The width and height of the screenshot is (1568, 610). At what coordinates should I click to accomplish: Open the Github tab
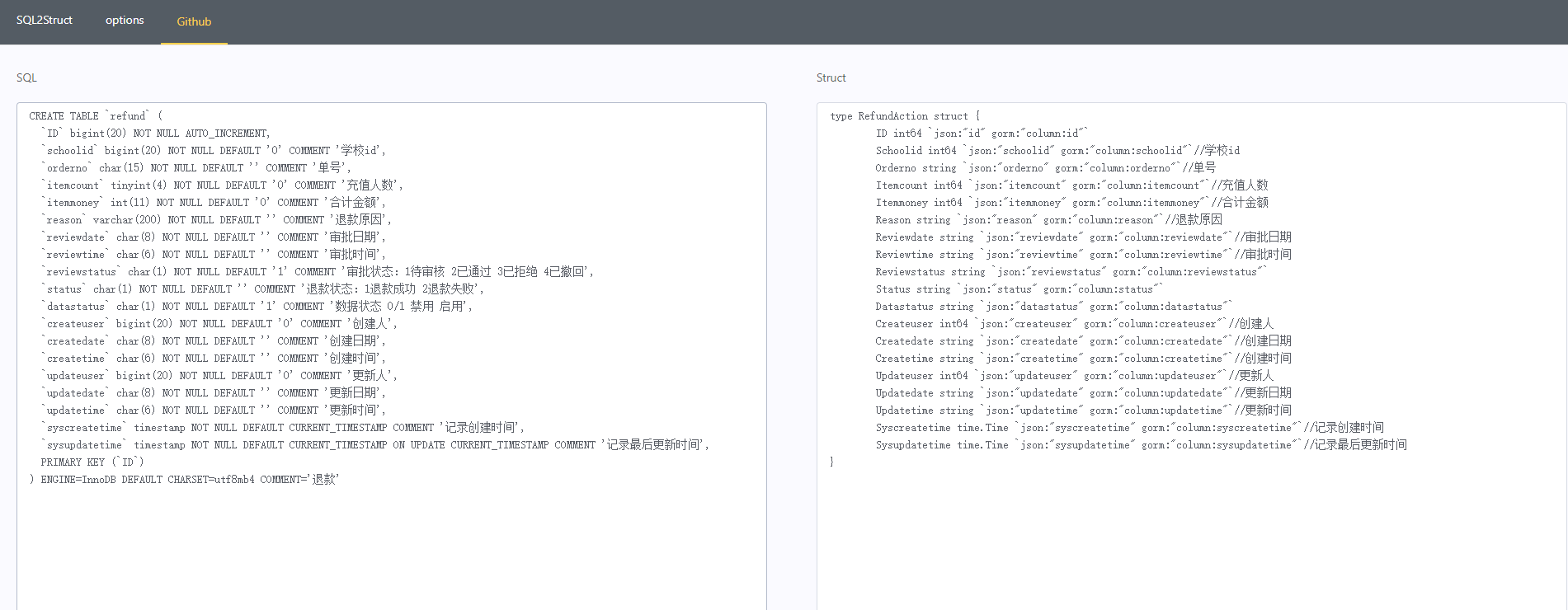pos(194,21)
